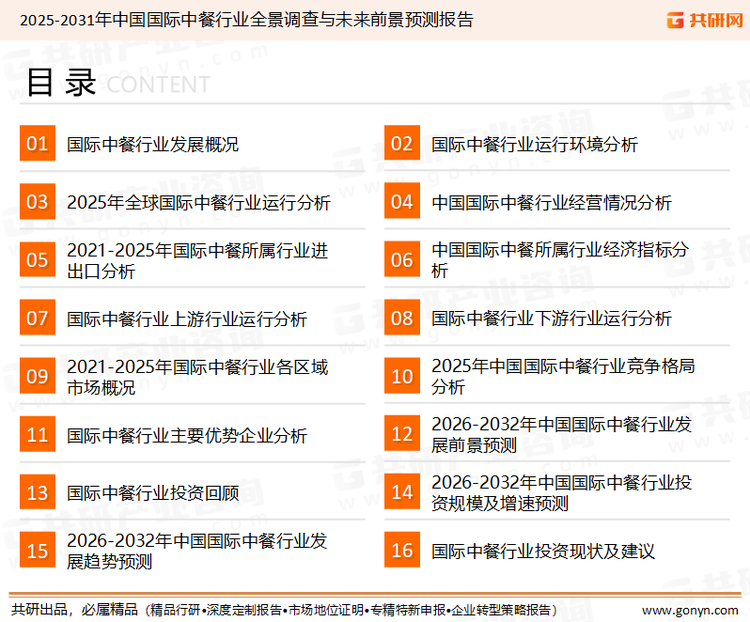Click the orange 02 number box
This screenshot has height=622, width=750.
[x=402, y=143]
